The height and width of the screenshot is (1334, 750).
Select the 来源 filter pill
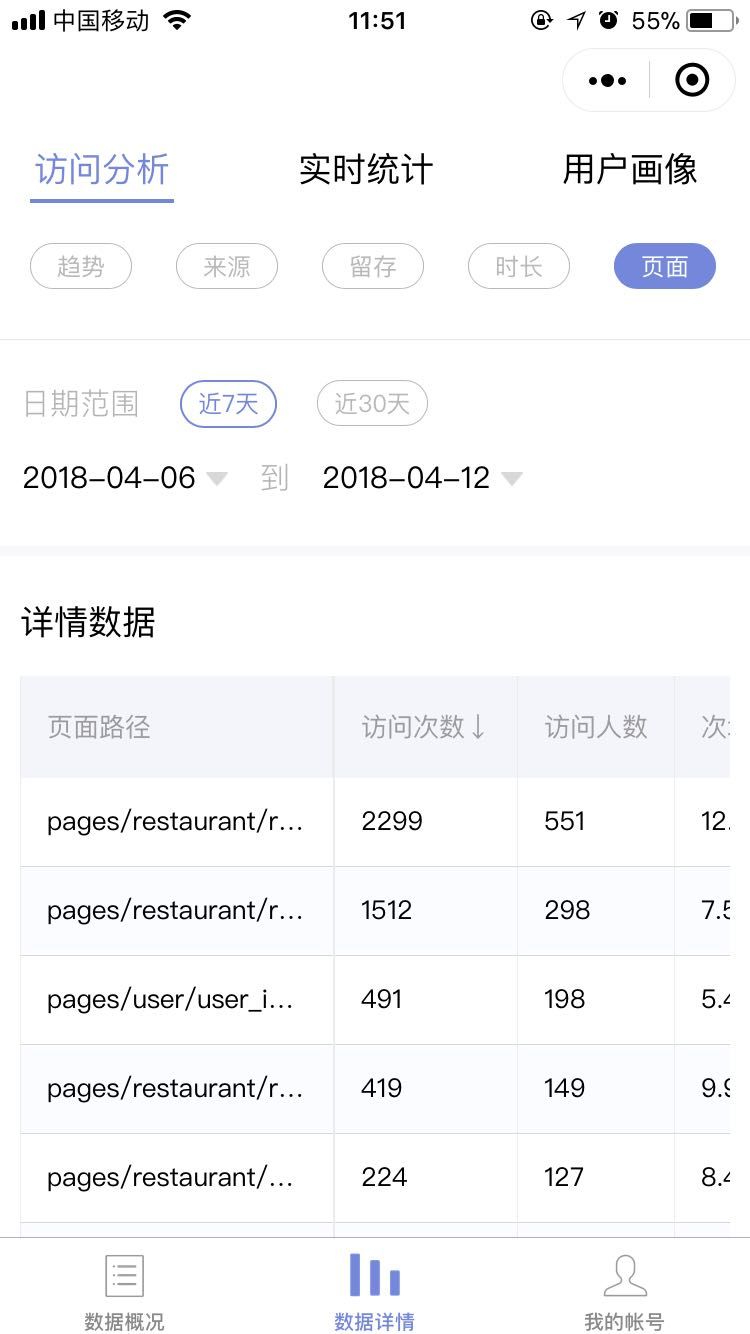tap(227, 266)
